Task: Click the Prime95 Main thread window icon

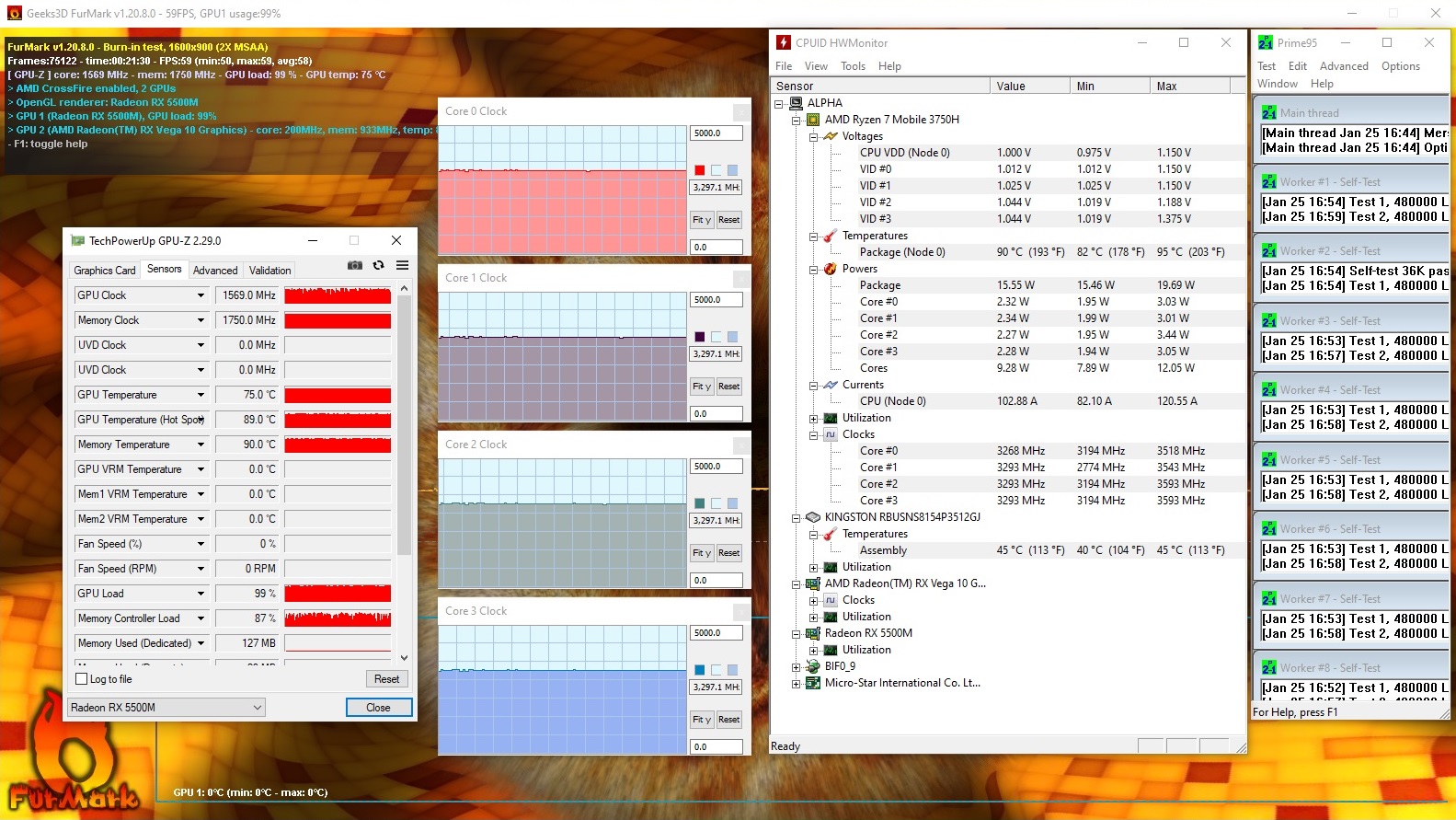Action: coord(1269,112)
